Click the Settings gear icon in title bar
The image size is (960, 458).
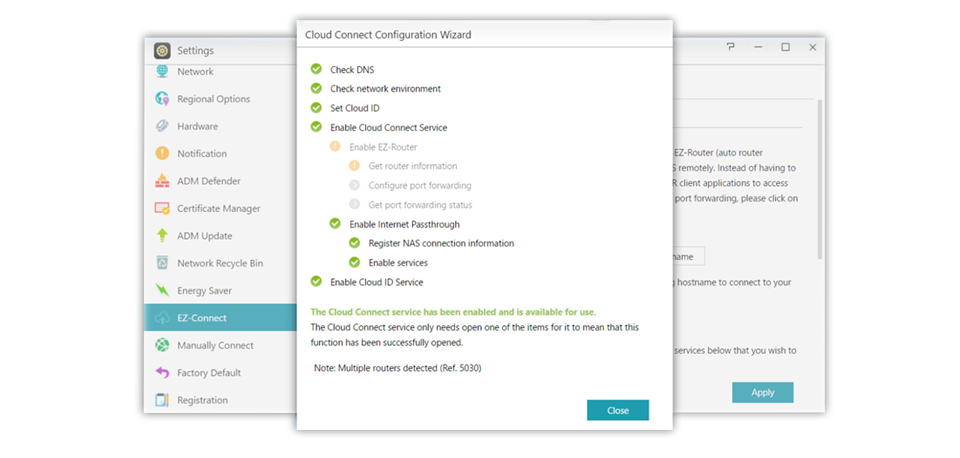click(x=162, y=50)
